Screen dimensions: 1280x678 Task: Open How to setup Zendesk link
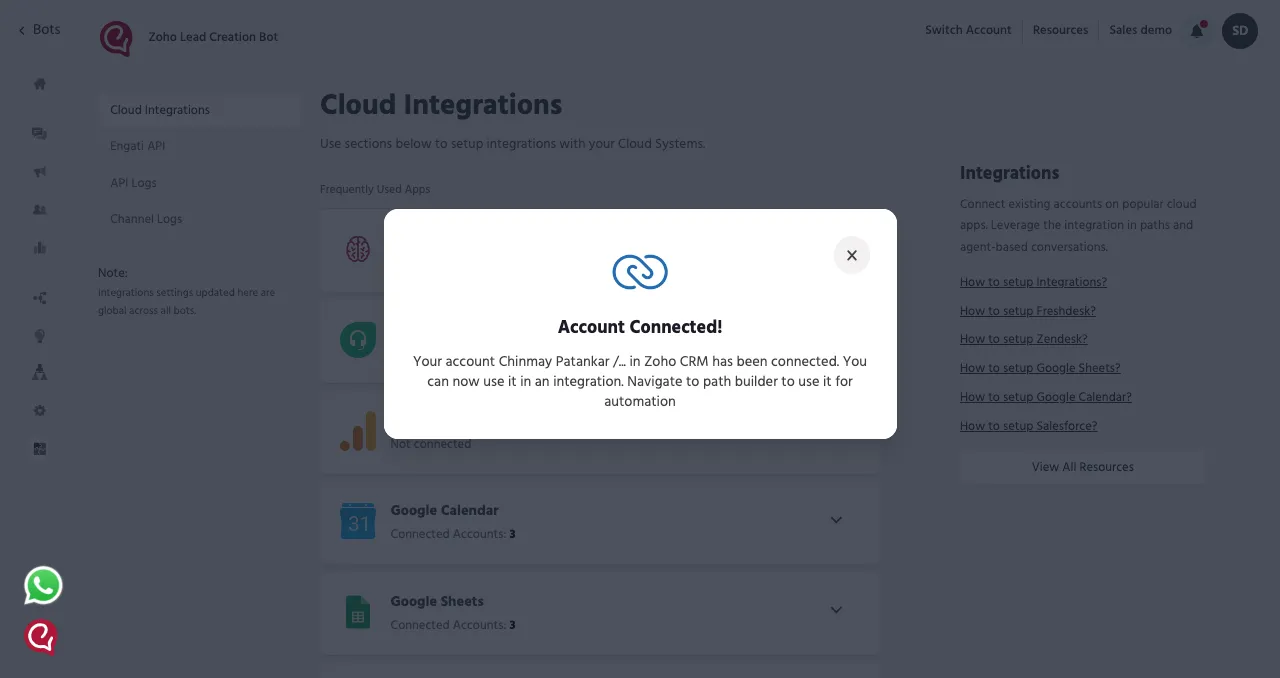(1024, 339)
